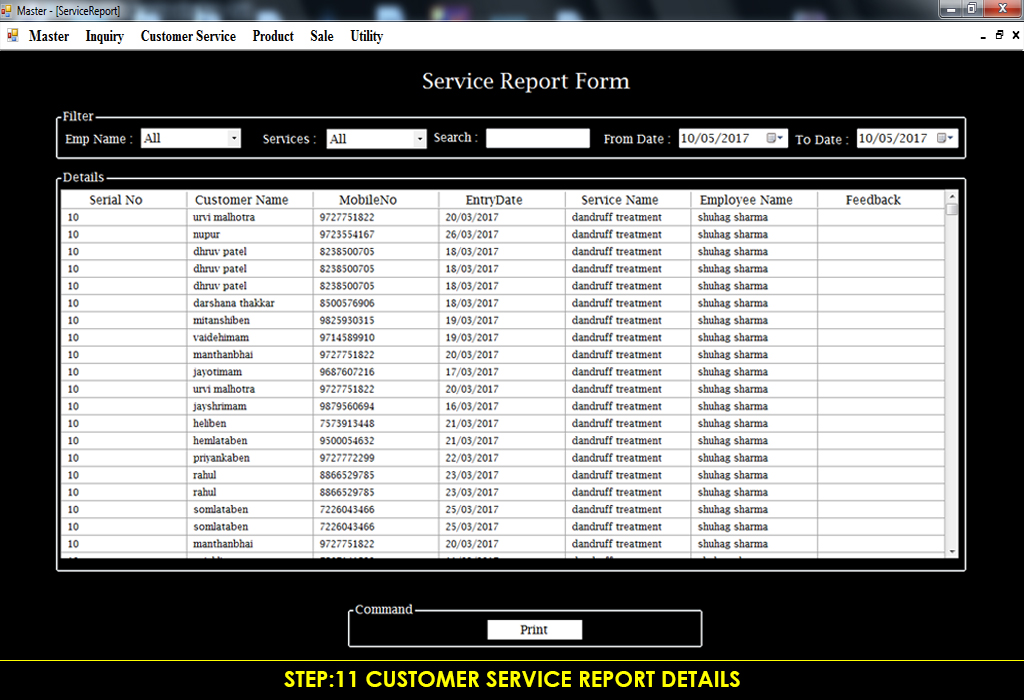
Task: Open the Customer Service menu
Action: 188,36
